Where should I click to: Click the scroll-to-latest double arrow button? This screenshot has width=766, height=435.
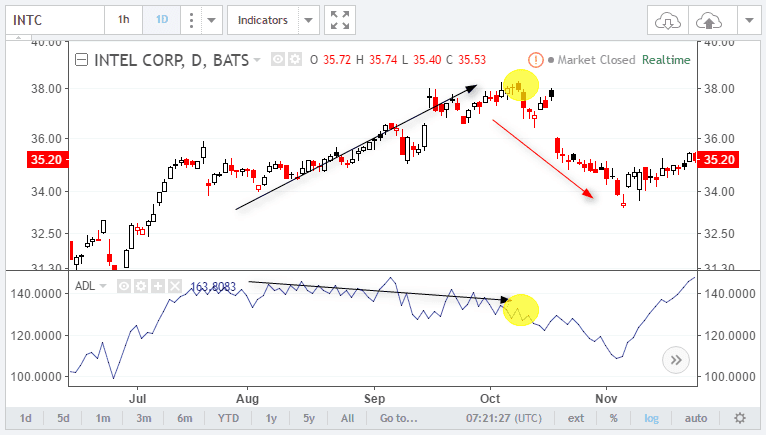tap(676, 360)
